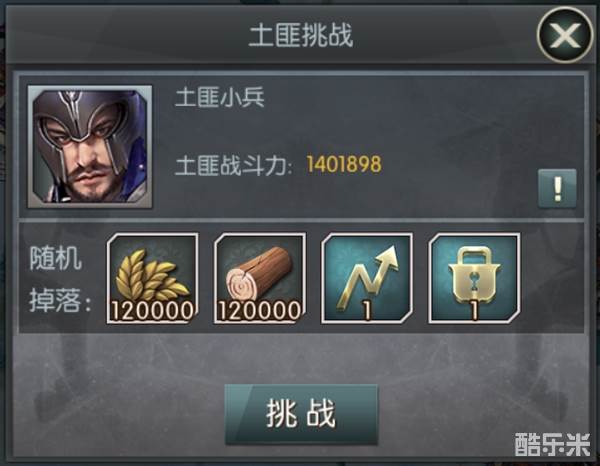600x466 pixels.
Task: Click the yellow 1401898 combat power value
Action: click(344, 165)
